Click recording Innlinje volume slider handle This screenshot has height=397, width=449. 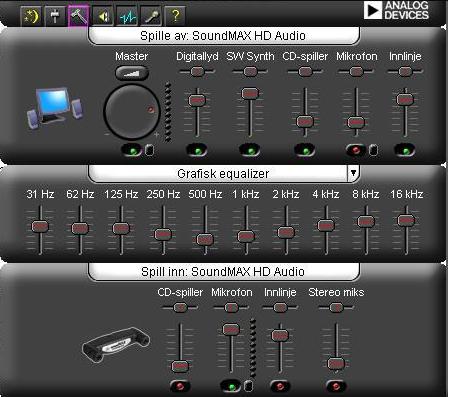[x=280, y=335]
